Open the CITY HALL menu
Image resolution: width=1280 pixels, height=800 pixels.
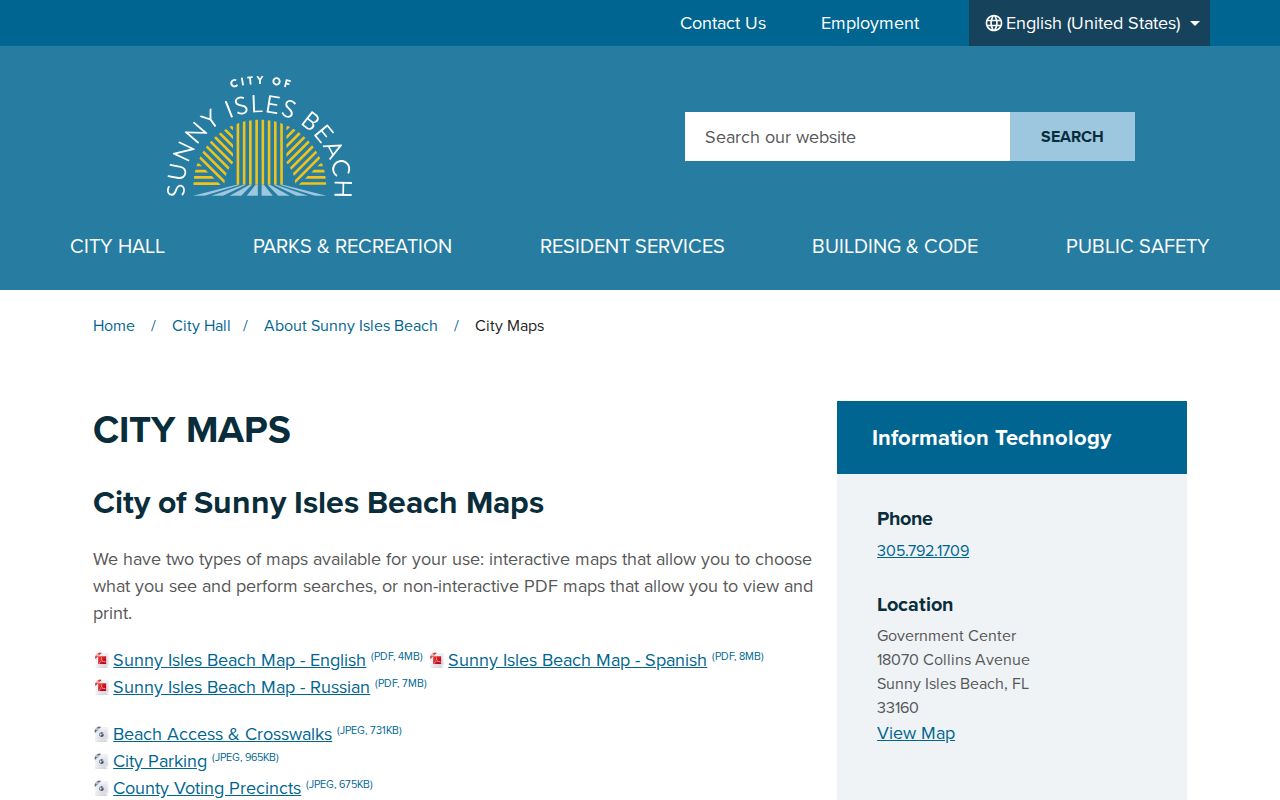(117, 246)
